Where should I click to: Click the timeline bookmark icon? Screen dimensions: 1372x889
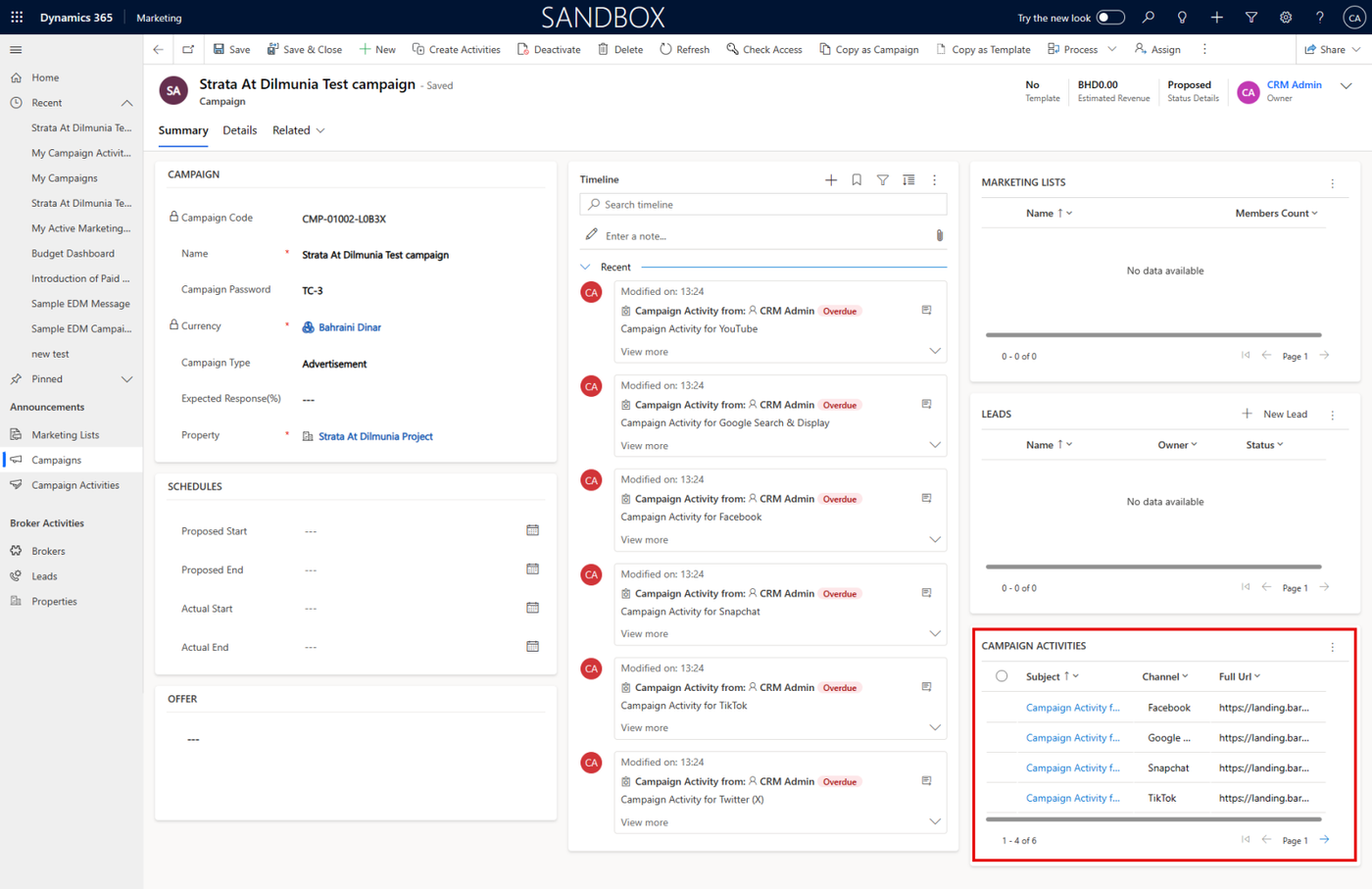(857, 180)
